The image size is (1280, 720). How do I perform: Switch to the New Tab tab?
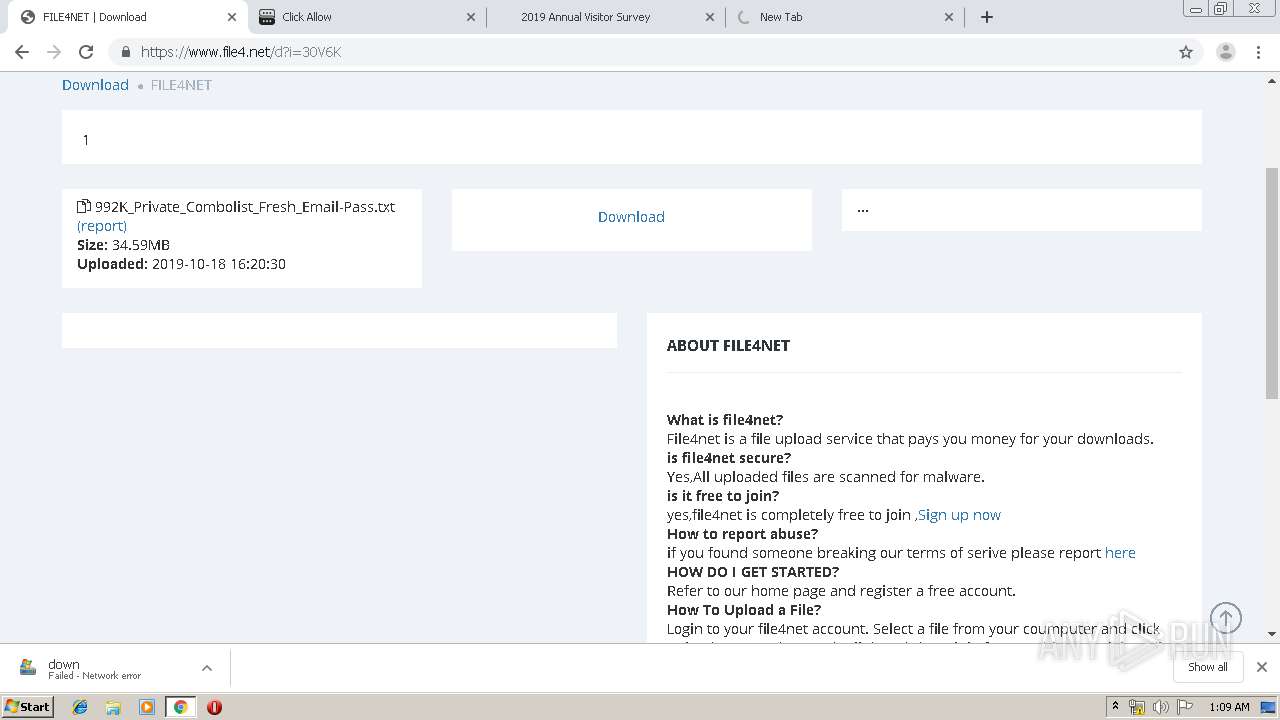click(x=845, y=17)
